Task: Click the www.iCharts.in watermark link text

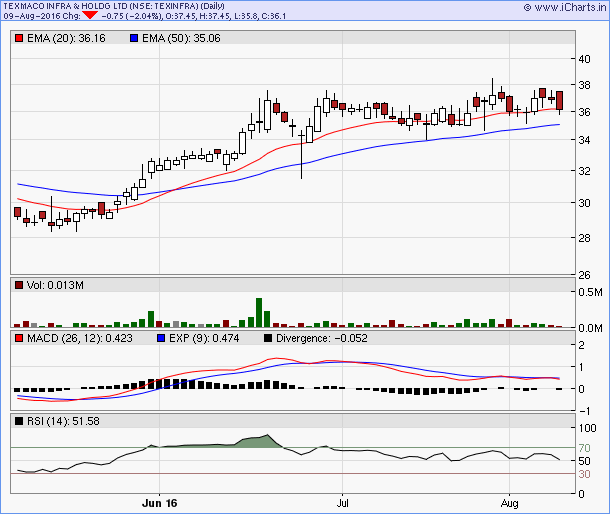Action: [x=570, y=7]
